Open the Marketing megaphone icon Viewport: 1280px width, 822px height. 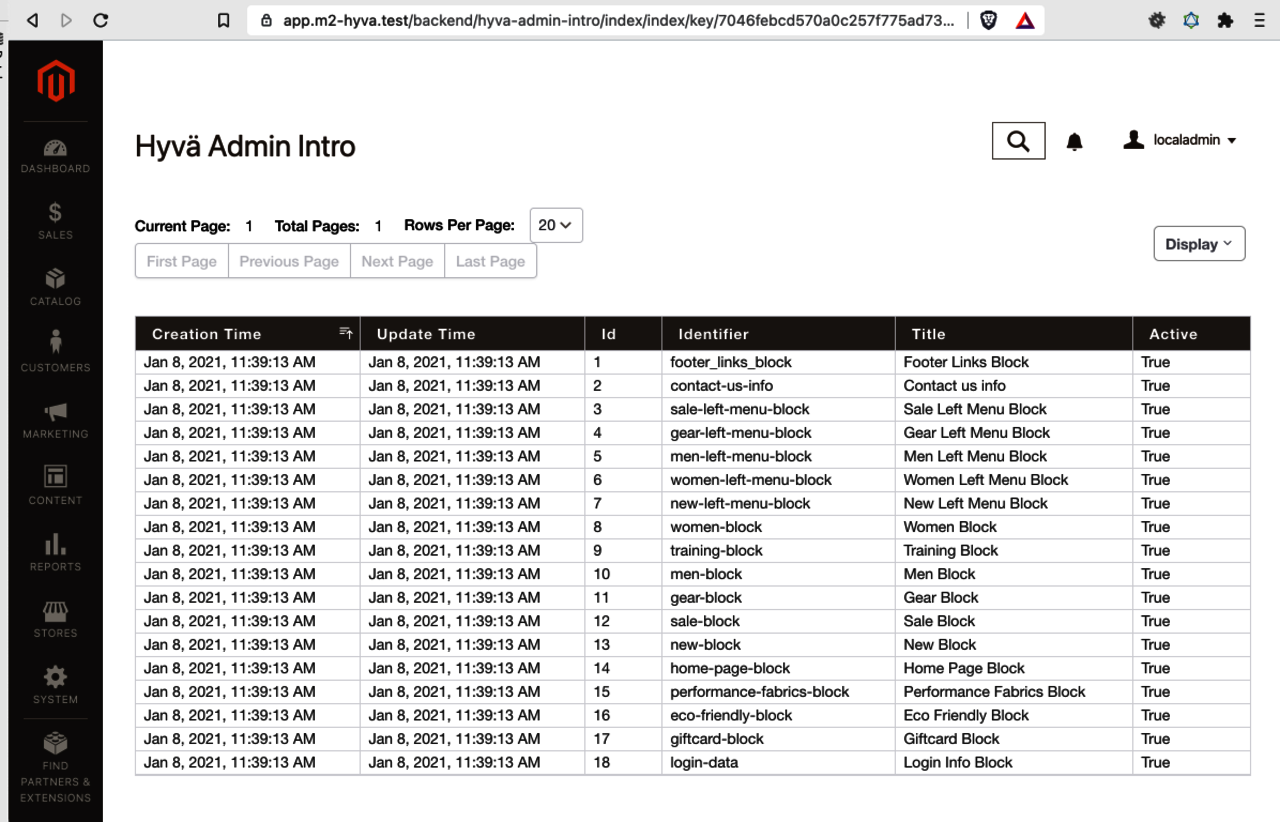56,412
